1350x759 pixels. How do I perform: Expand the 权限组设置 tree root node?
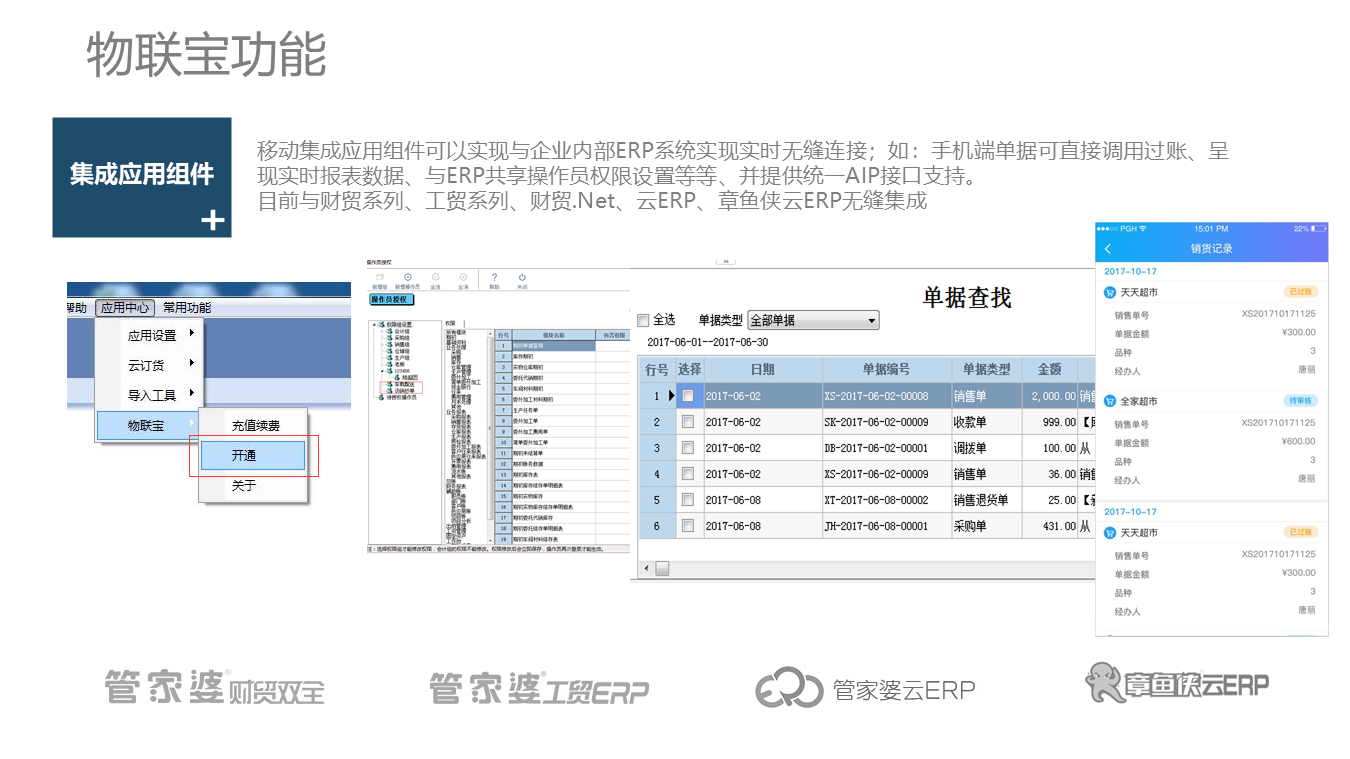(373, 324)
